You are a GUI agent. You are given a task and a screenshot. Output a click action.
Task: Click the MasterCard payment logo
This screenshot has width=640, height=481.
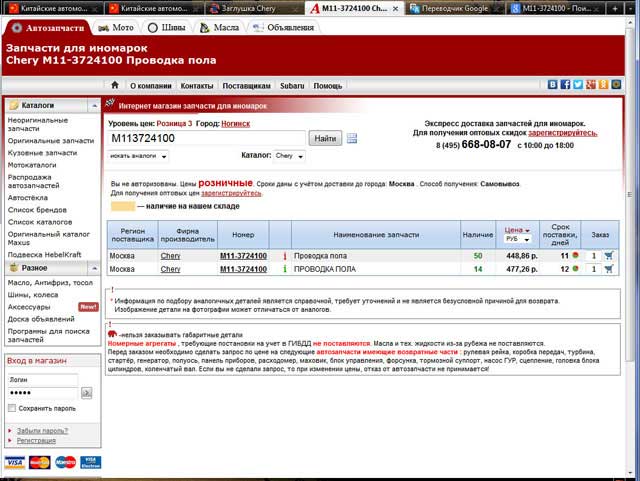pyautogui.click(x=40, y=463)
